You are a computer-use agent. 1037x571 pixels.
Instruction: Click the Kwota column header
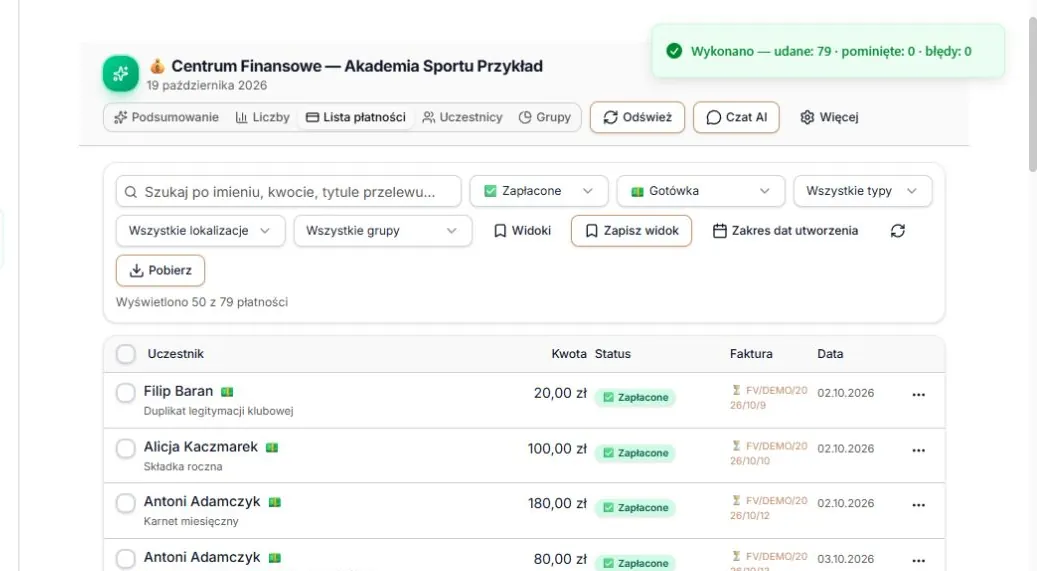coord(569,354)
